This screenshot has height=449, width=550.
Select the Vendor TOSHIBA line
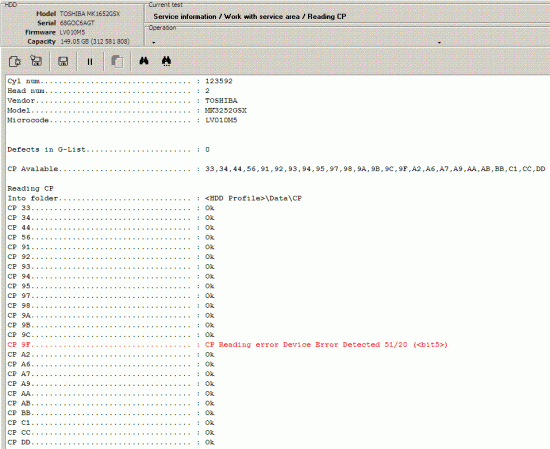click(x=122, y=101)
